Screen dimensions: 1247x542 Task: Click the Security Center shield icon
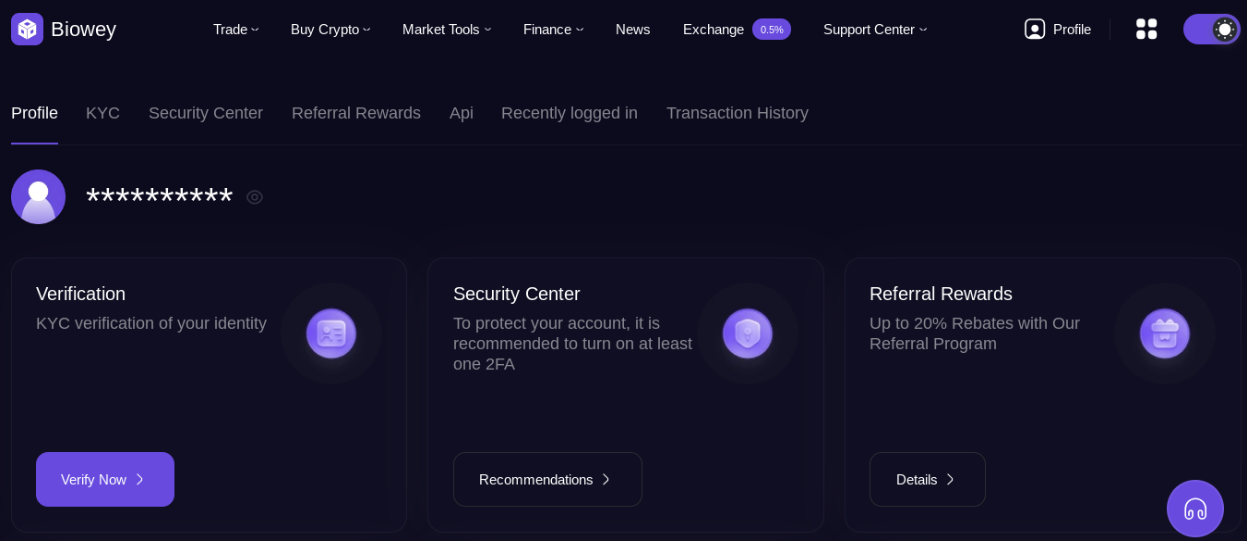(x=747, y=333)
